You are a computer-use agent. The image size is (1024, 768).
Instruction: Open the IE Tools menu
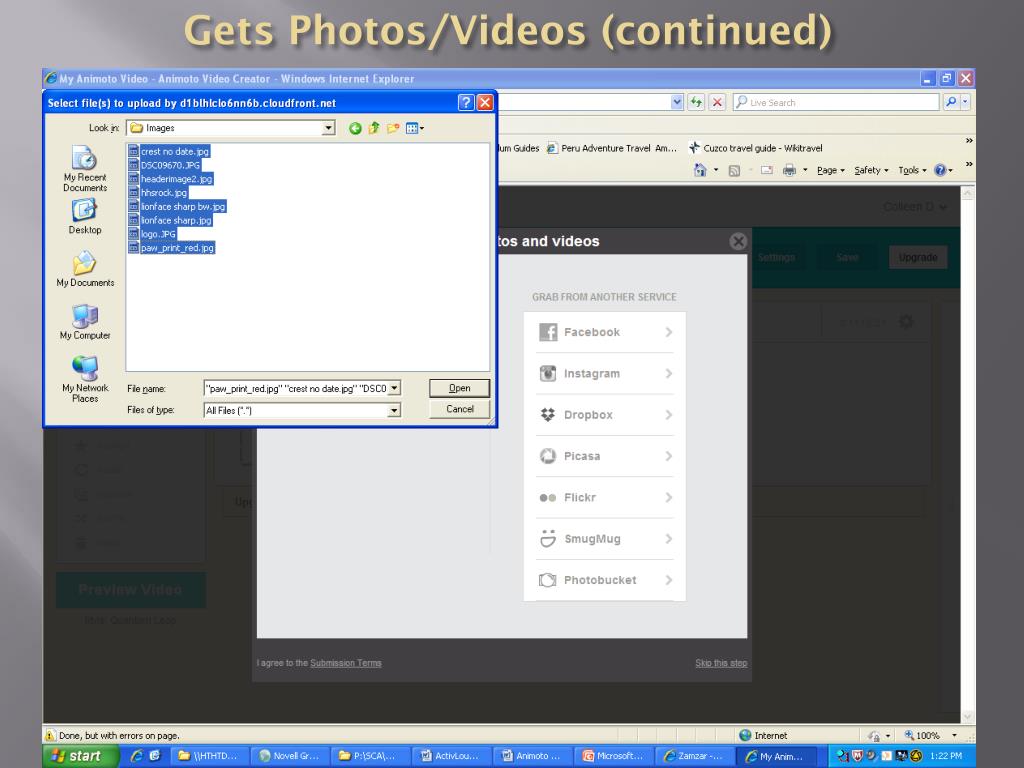(912, 170)
